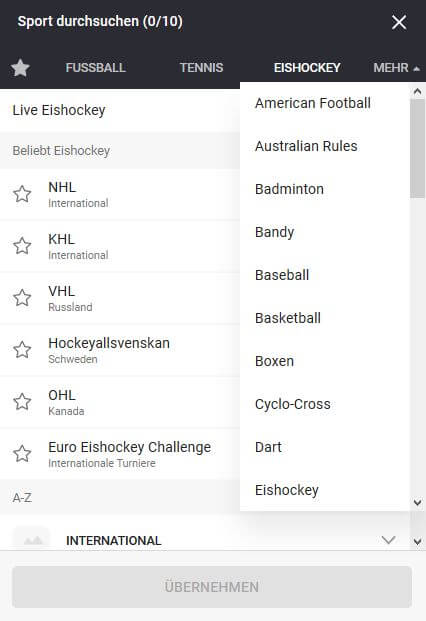This screenshot has width=426, height=621.
Task: Select the EISHOCKEY tab
Action: click(x=307, y=68)
